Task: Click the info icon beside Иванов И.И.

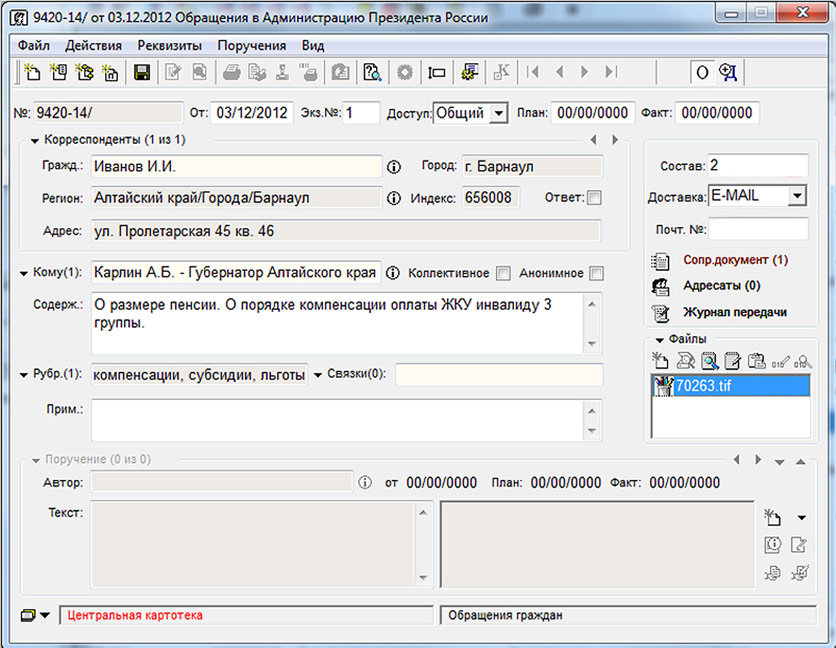Action: 393,167
